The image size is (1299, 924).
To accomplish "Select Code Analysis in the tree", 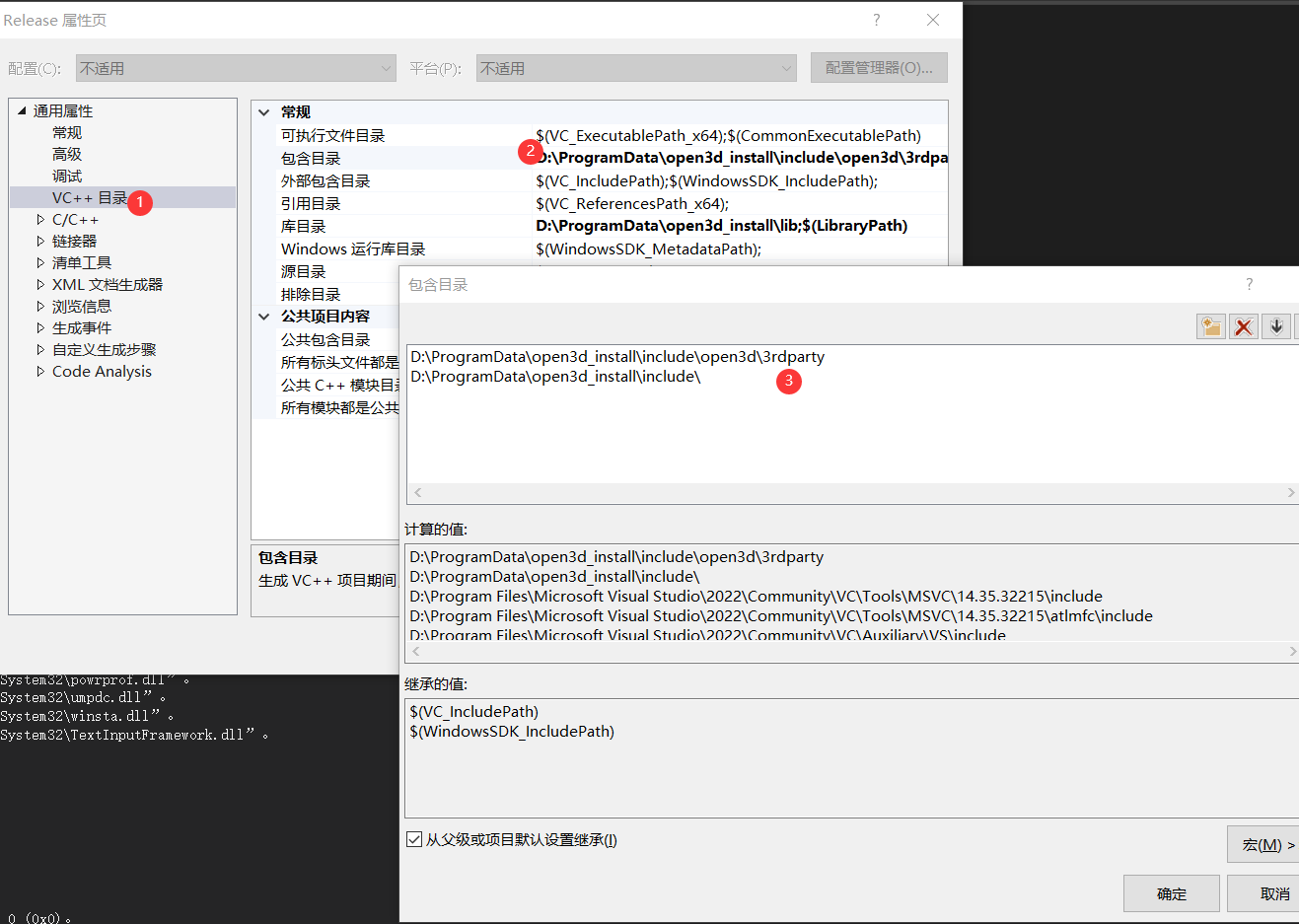I will pyautogui.click(x=100, y=371).
